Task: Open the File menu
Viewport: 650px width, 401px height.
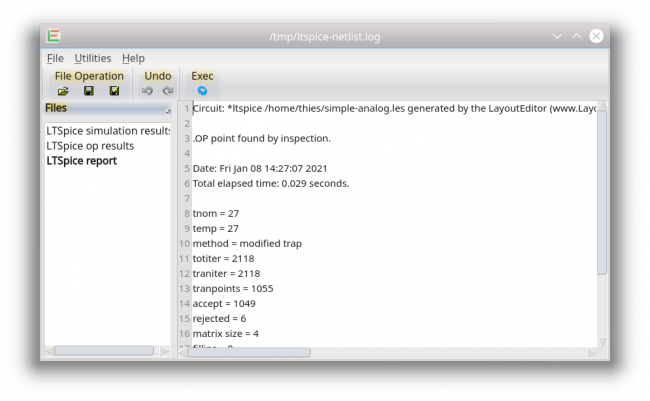Action: [x=55, y=58]
